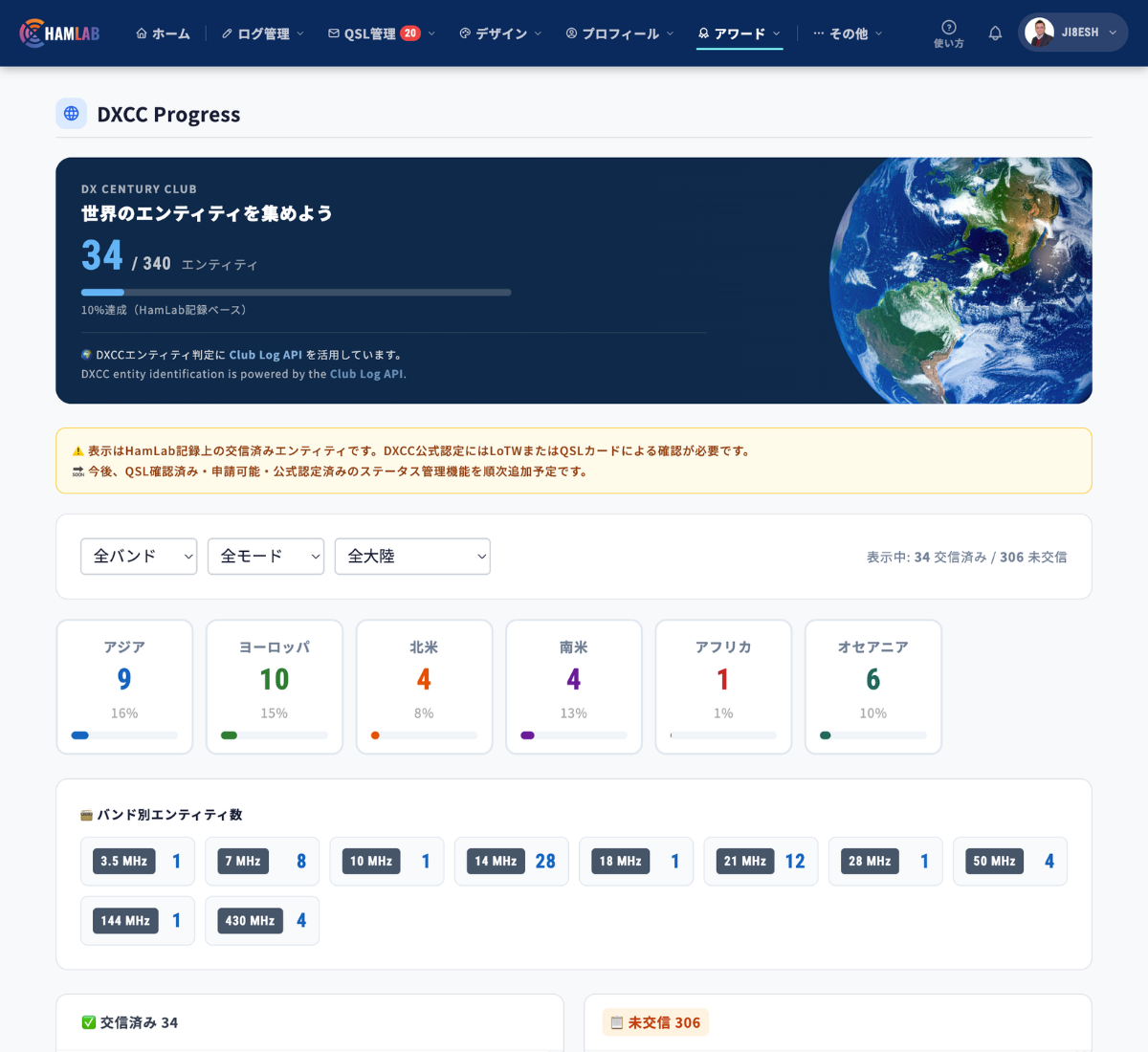Click the award ribbon icon beside アワード
Viewport: 1148px width, 1052px height.
704,33
